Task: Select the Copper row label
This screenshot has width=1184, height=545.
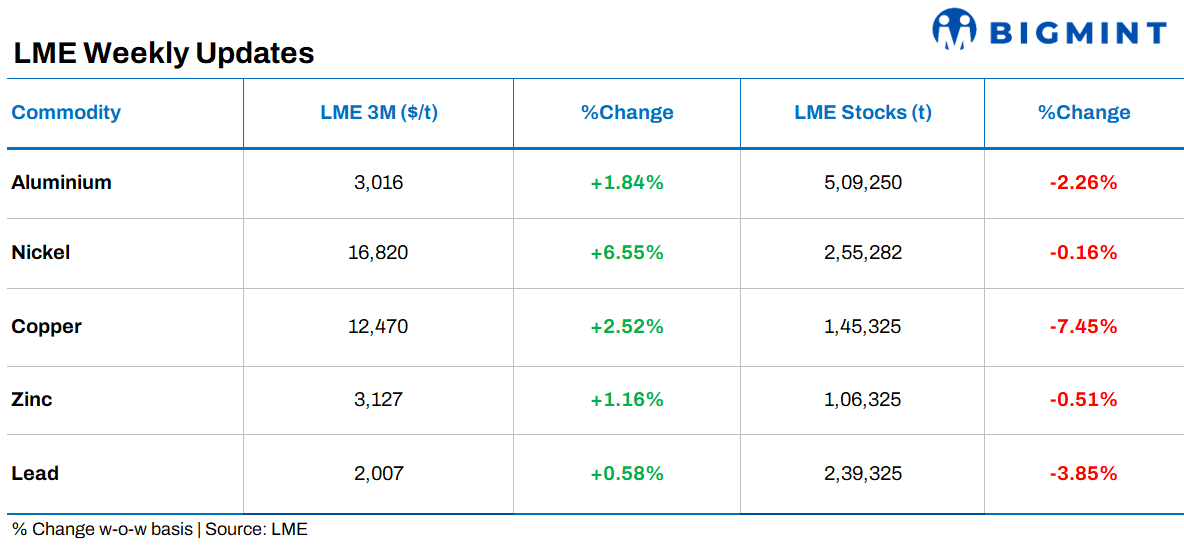Action: pyautogui.click(x=47, y=326)
